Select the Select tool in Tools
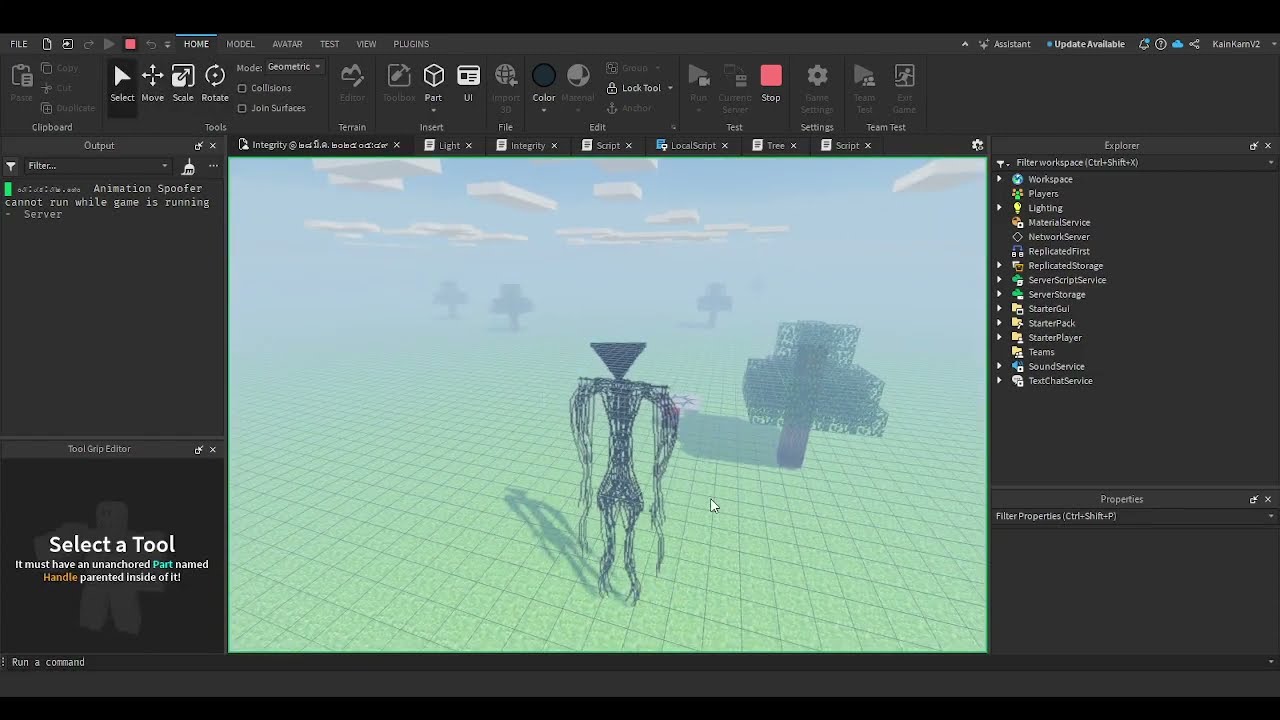This screenshot has width=1280, height=720. point(122,83)
